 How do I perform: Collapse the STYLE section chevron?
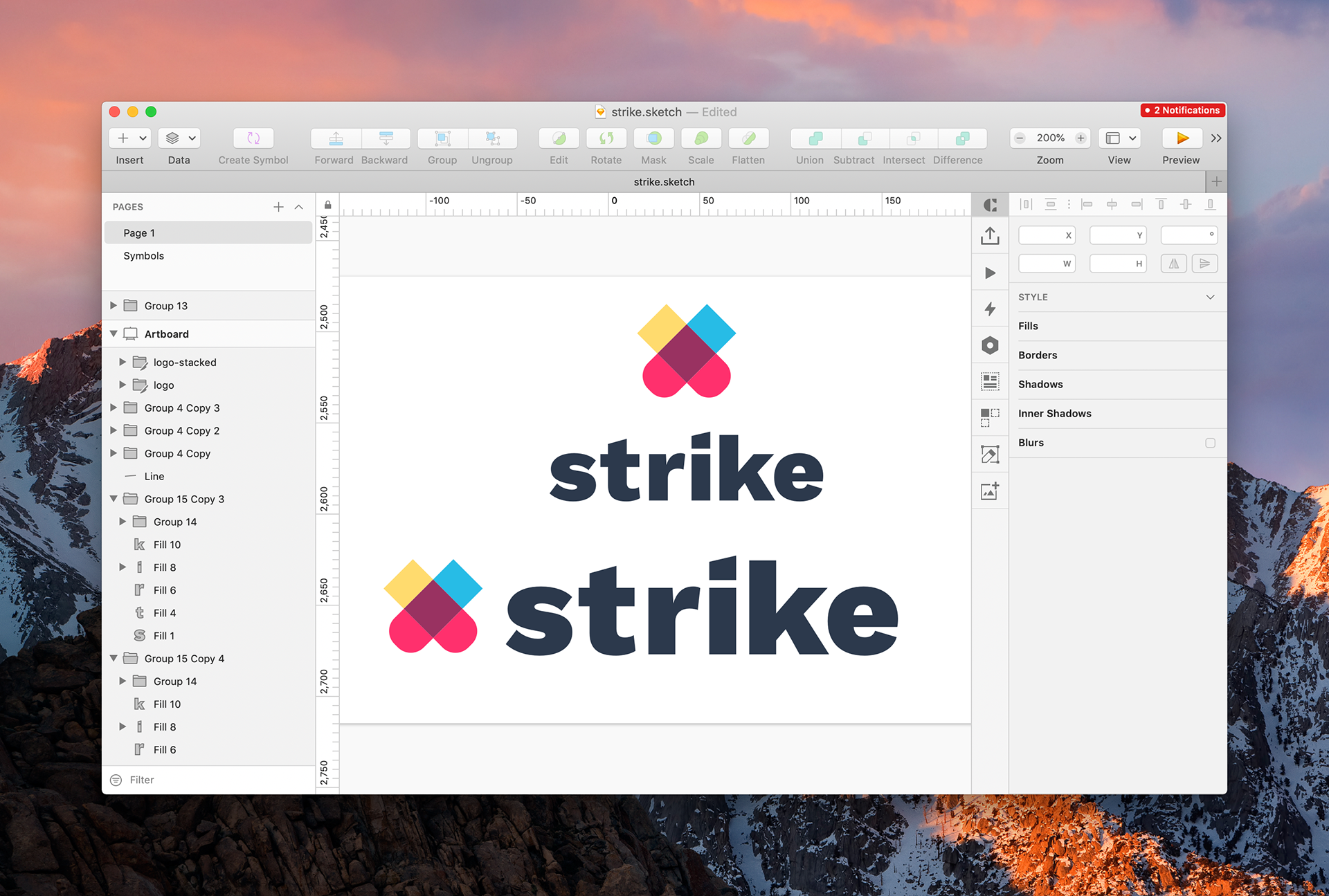pyautogui.click(x=1210, y=297)
